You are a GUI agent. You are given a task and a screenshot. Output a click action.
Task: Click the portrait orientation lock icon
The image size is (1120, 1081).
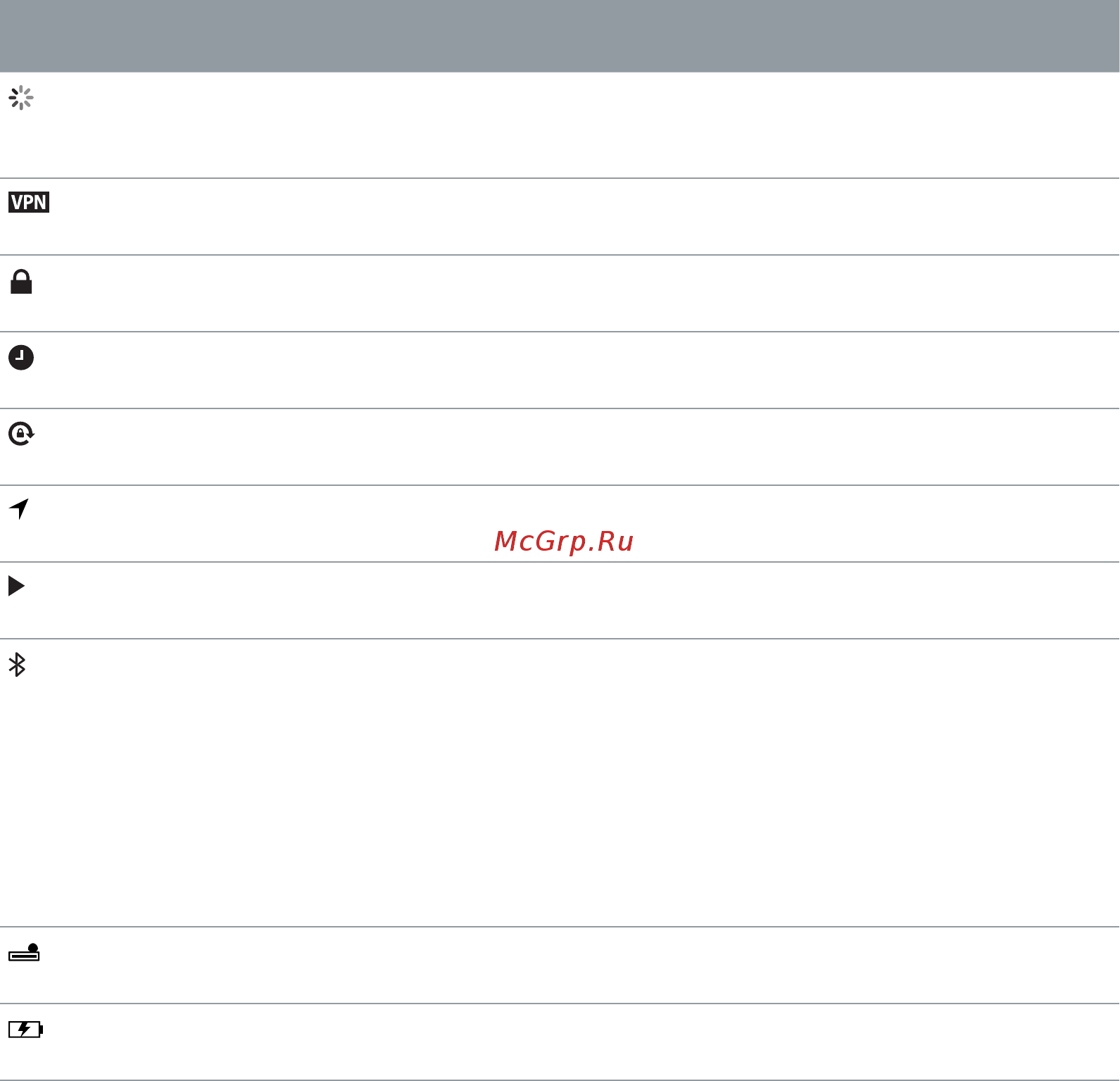point(21,434)
